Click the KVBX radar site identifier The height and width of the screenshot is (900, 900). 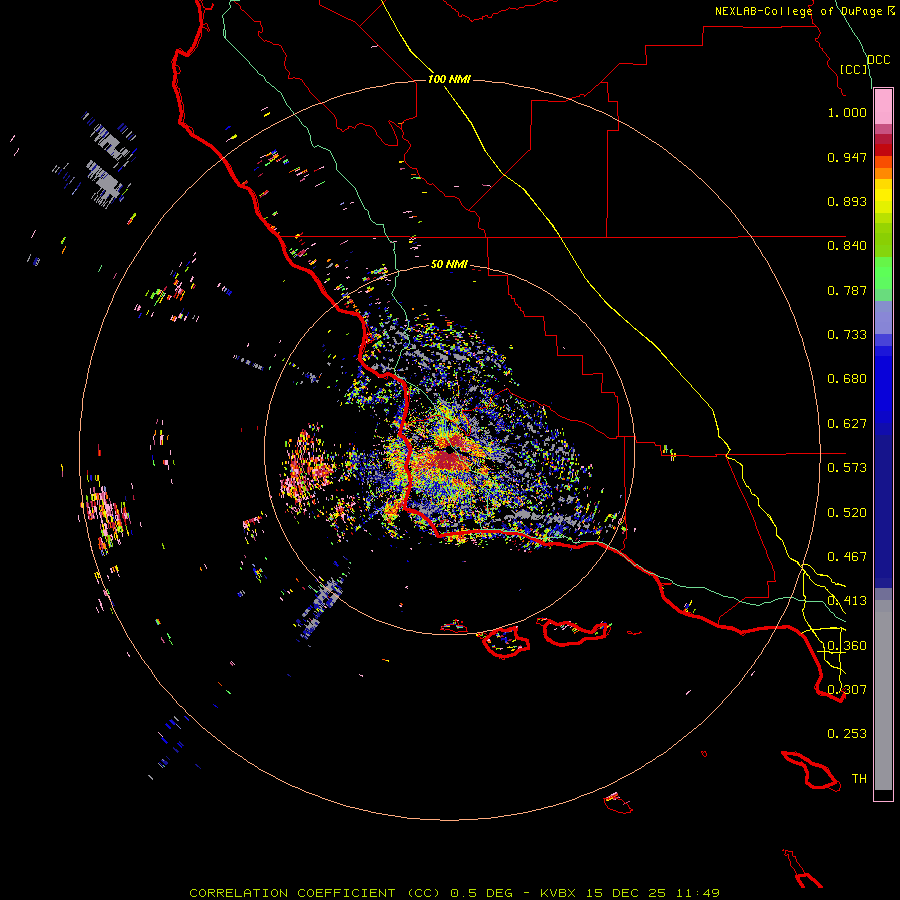pos(557,893)
